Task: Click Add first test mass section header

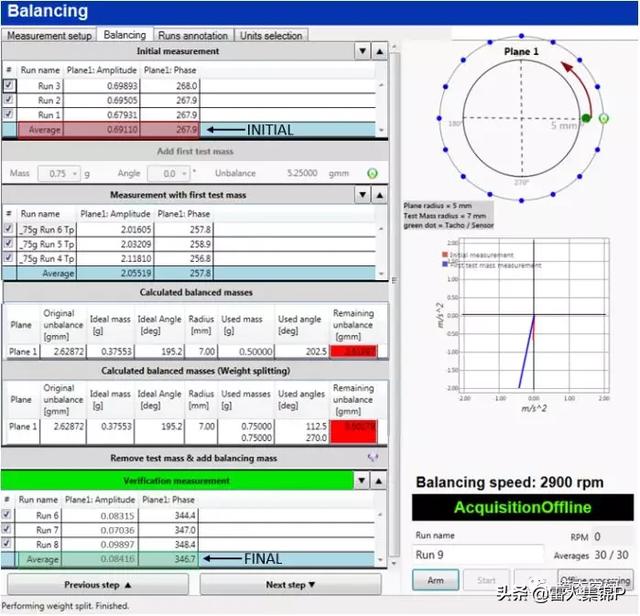Action: pyautogui.click(x=195, y=151)
